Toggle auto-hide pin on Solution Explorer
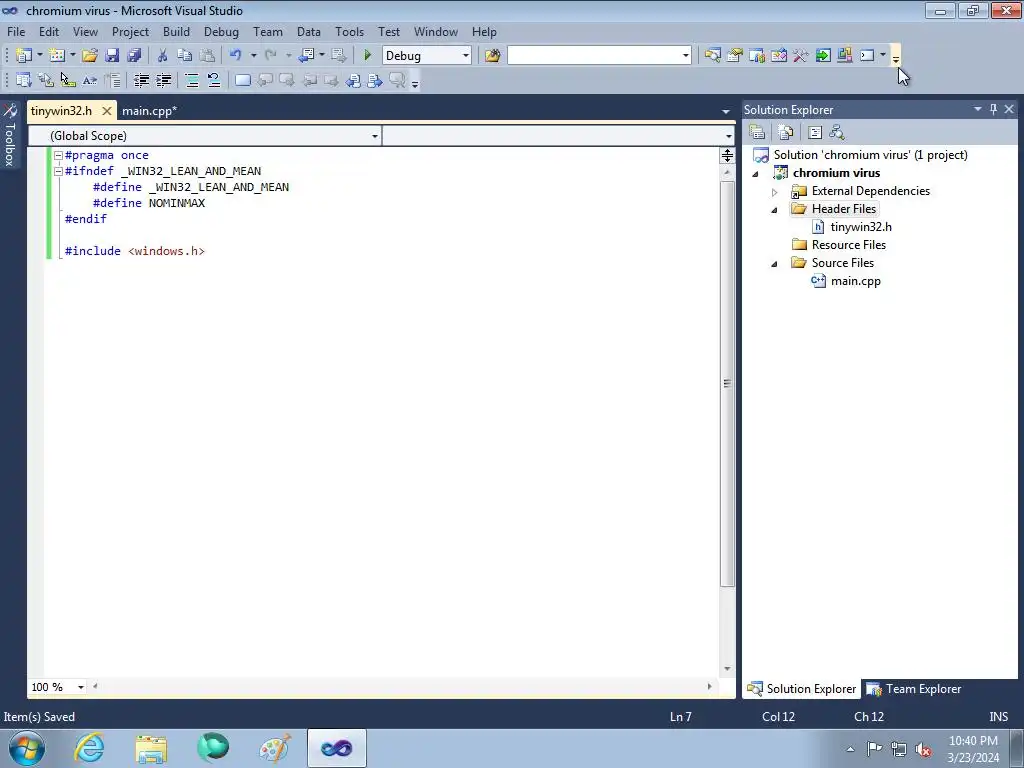The image size is (1024, 768). click(993, 109)
